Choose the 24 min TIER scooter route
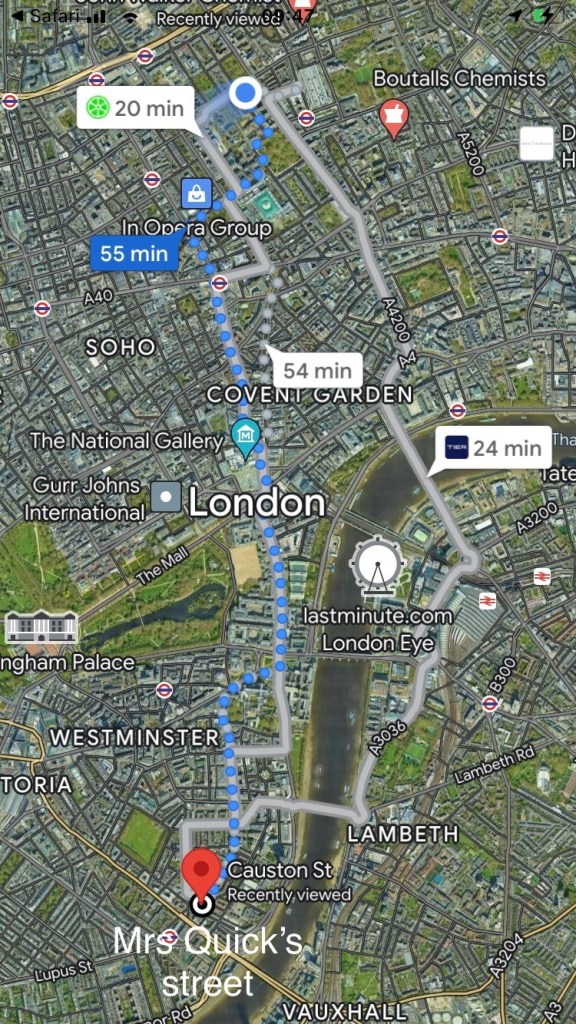 click(495, 449)
